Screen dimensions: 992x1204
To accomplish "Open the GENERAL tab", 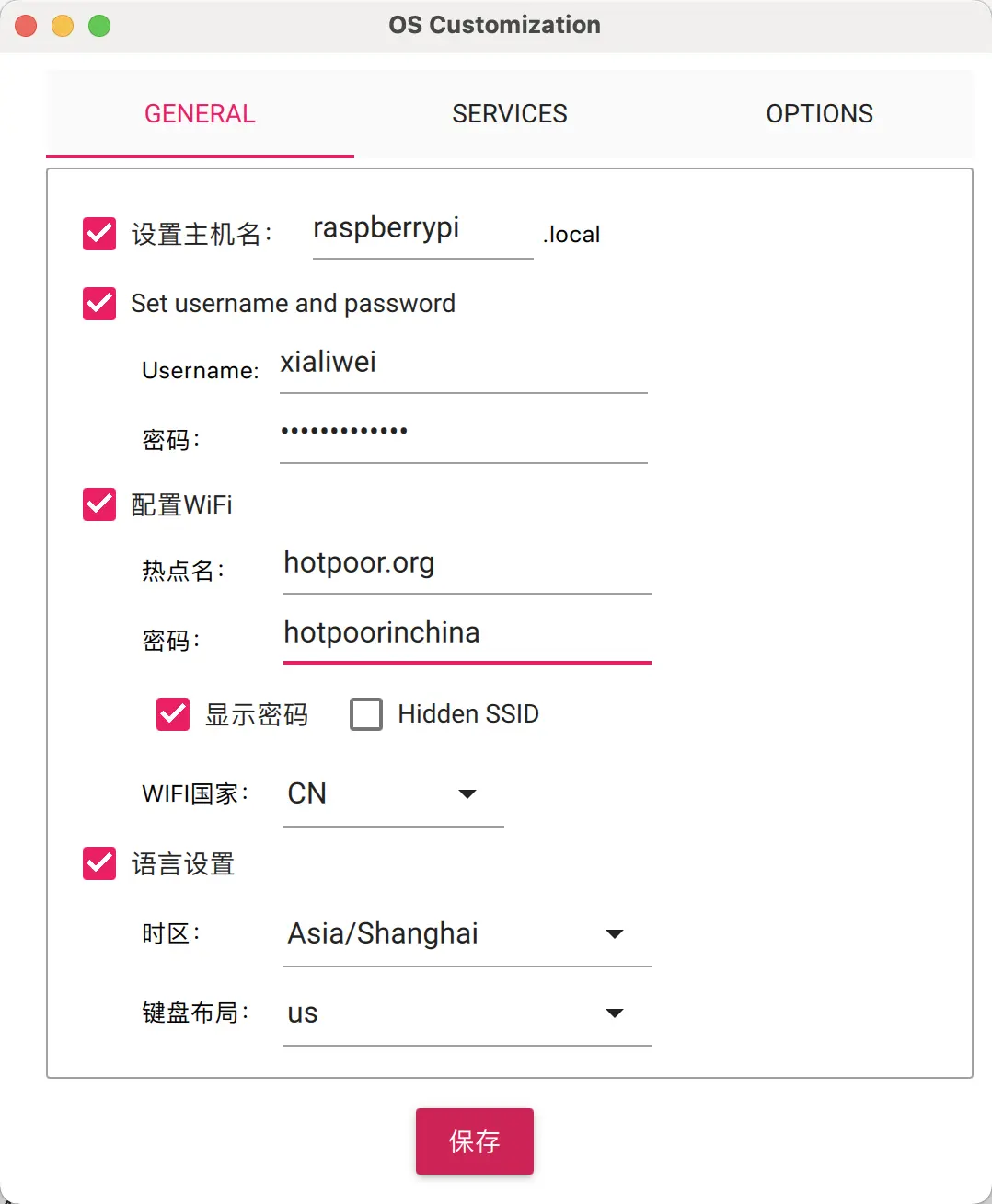I will (200, 113).
